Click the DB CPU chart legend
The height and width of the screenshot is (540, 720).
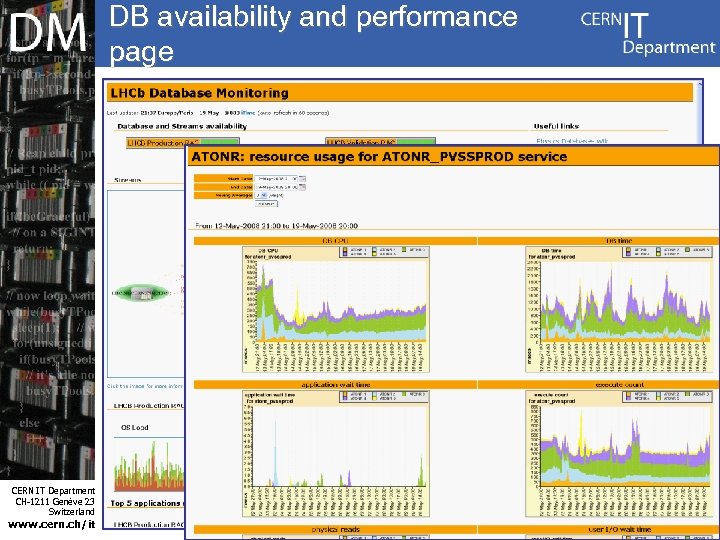tap(384, 252)
